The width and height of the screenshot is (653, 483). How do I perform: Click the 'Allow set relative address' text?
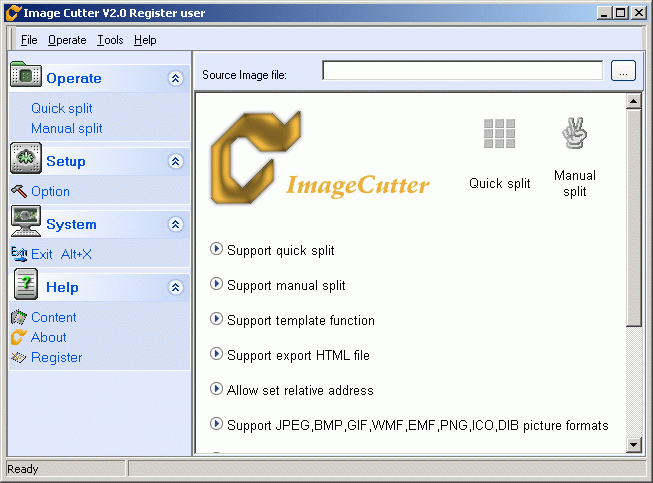pyautogui.click(x=300, y=391)
